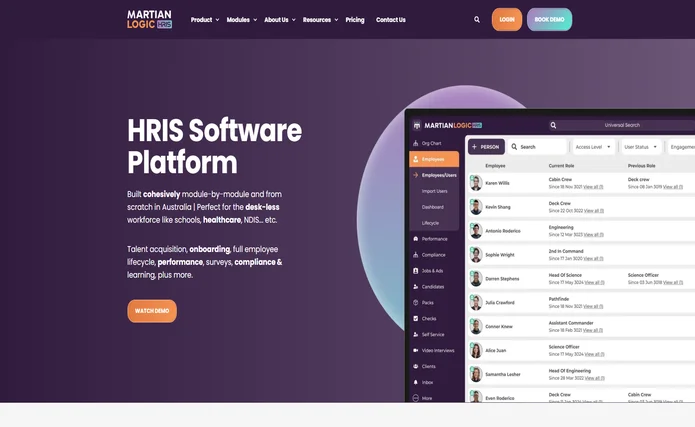The image size is (695, 427).
Task: Click the Employee column header
Action: pos(495,166)
